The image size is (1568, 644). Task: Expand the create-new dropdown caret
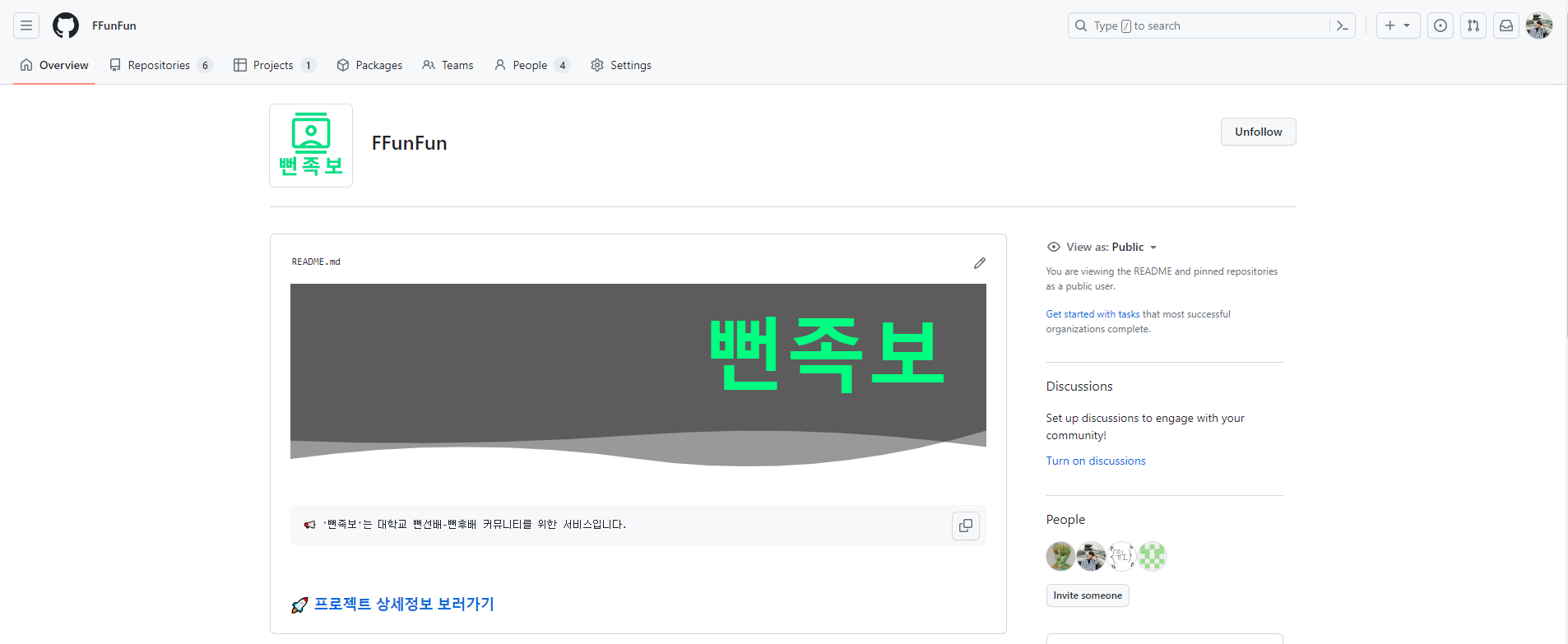click(1407, 25)
